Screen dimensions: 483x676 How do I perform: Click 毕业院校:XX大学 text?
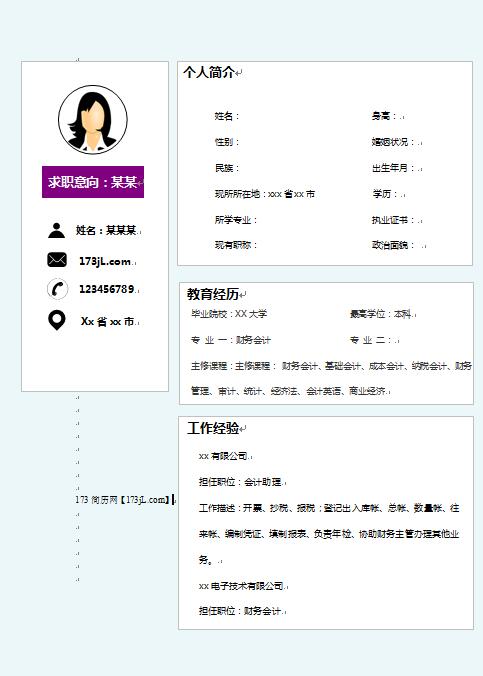click(229, 314)
